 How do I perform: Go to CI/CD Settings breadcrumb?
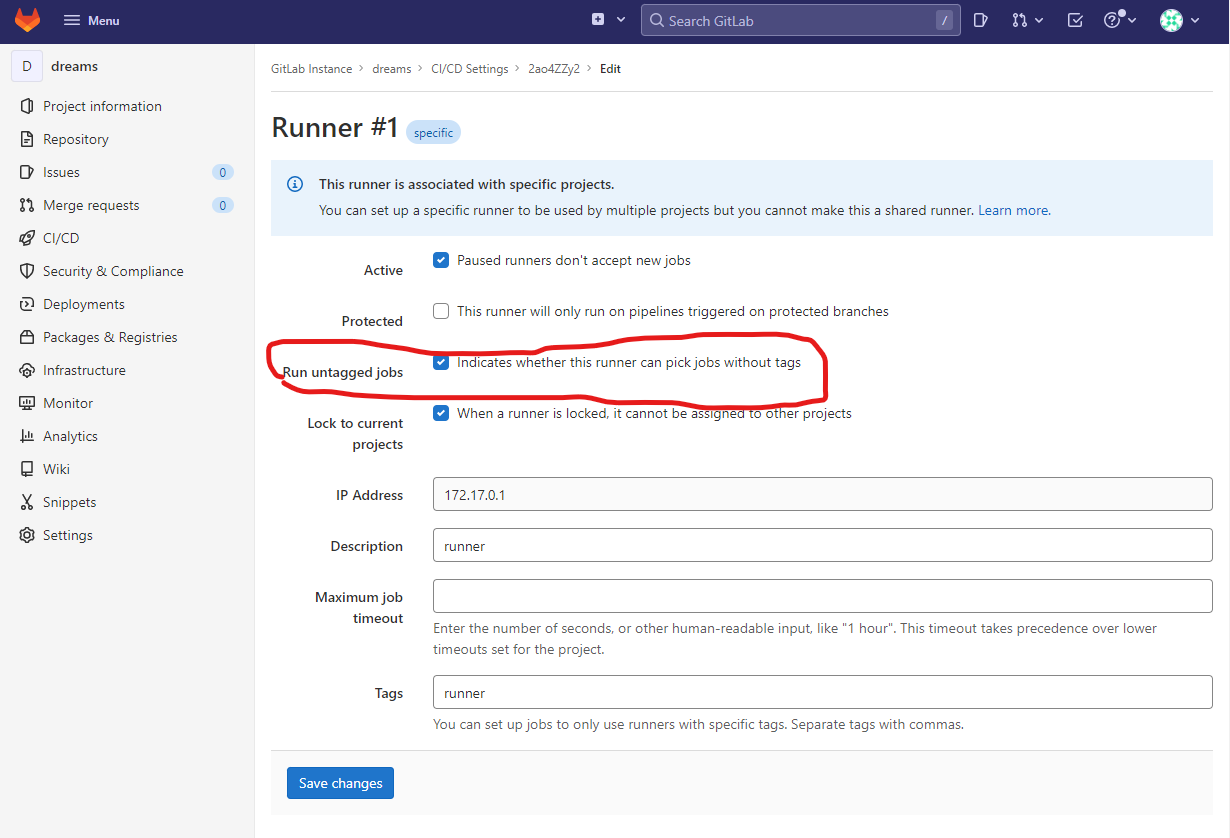click(x=470, y=69)
